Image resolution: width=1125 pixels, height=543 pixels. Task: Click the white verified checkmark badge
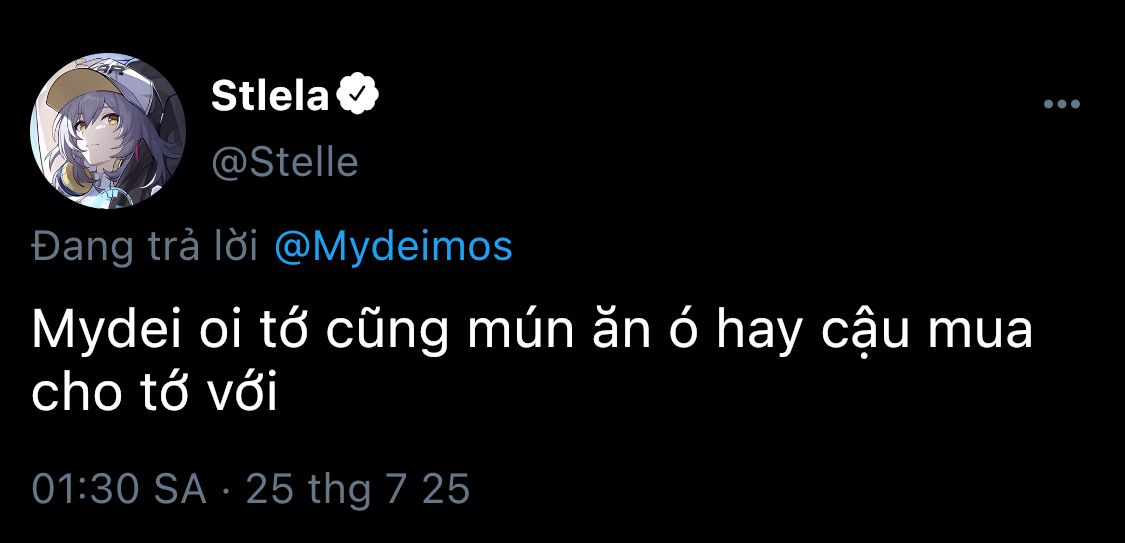click(357, 96)
